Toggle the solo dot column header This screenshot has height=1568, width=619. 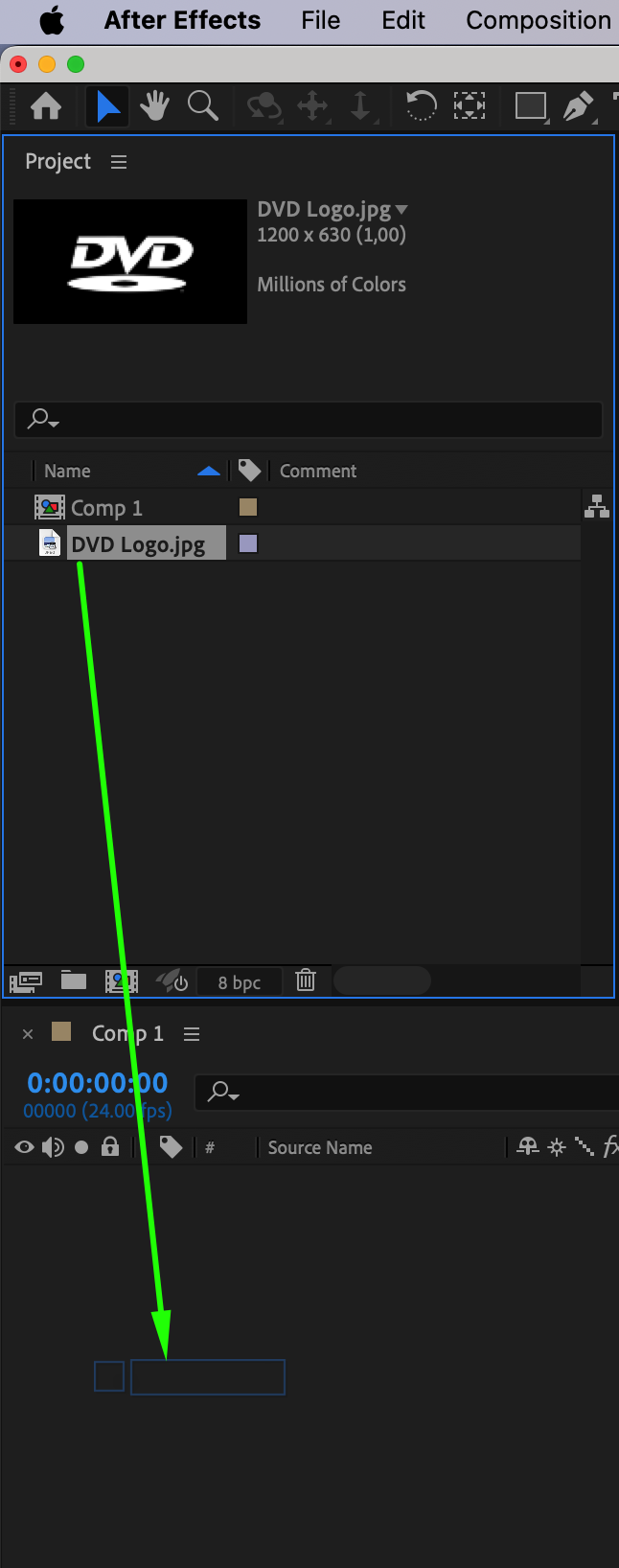pos(81,1147)
